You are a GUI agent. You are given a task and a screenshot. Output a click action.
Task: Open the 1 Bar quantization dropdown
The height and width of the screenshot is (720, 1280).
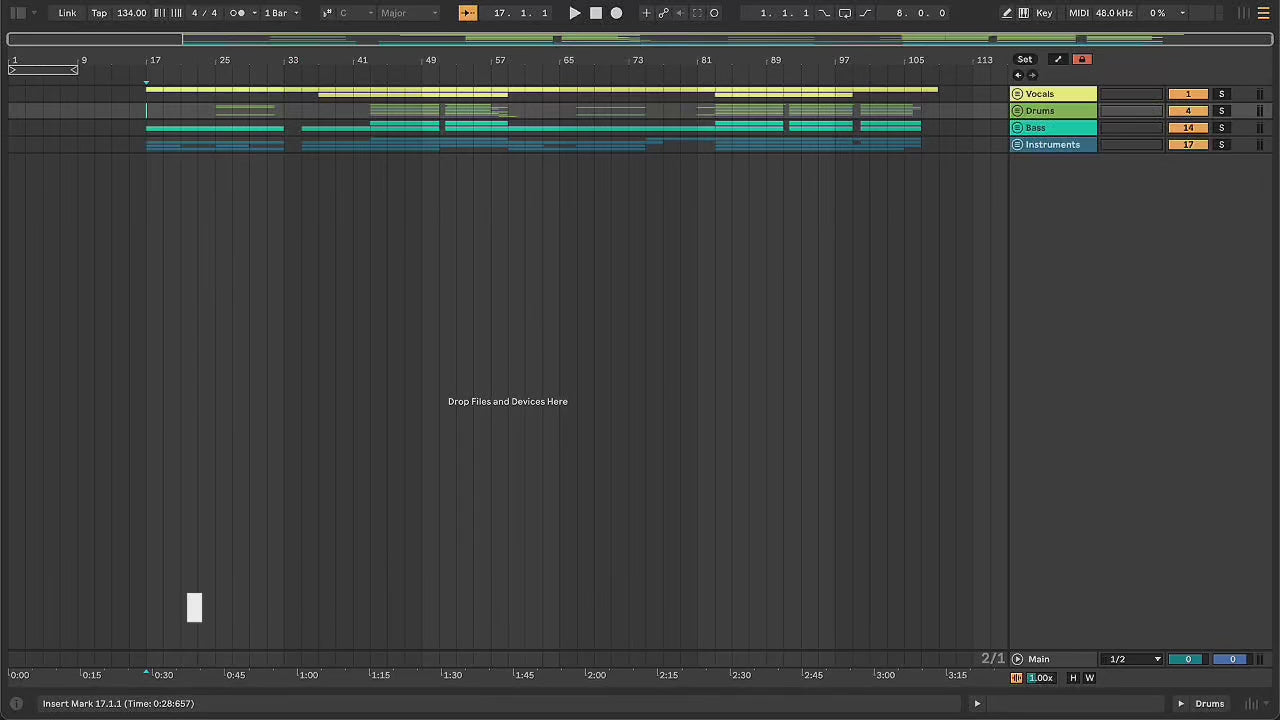281,13
